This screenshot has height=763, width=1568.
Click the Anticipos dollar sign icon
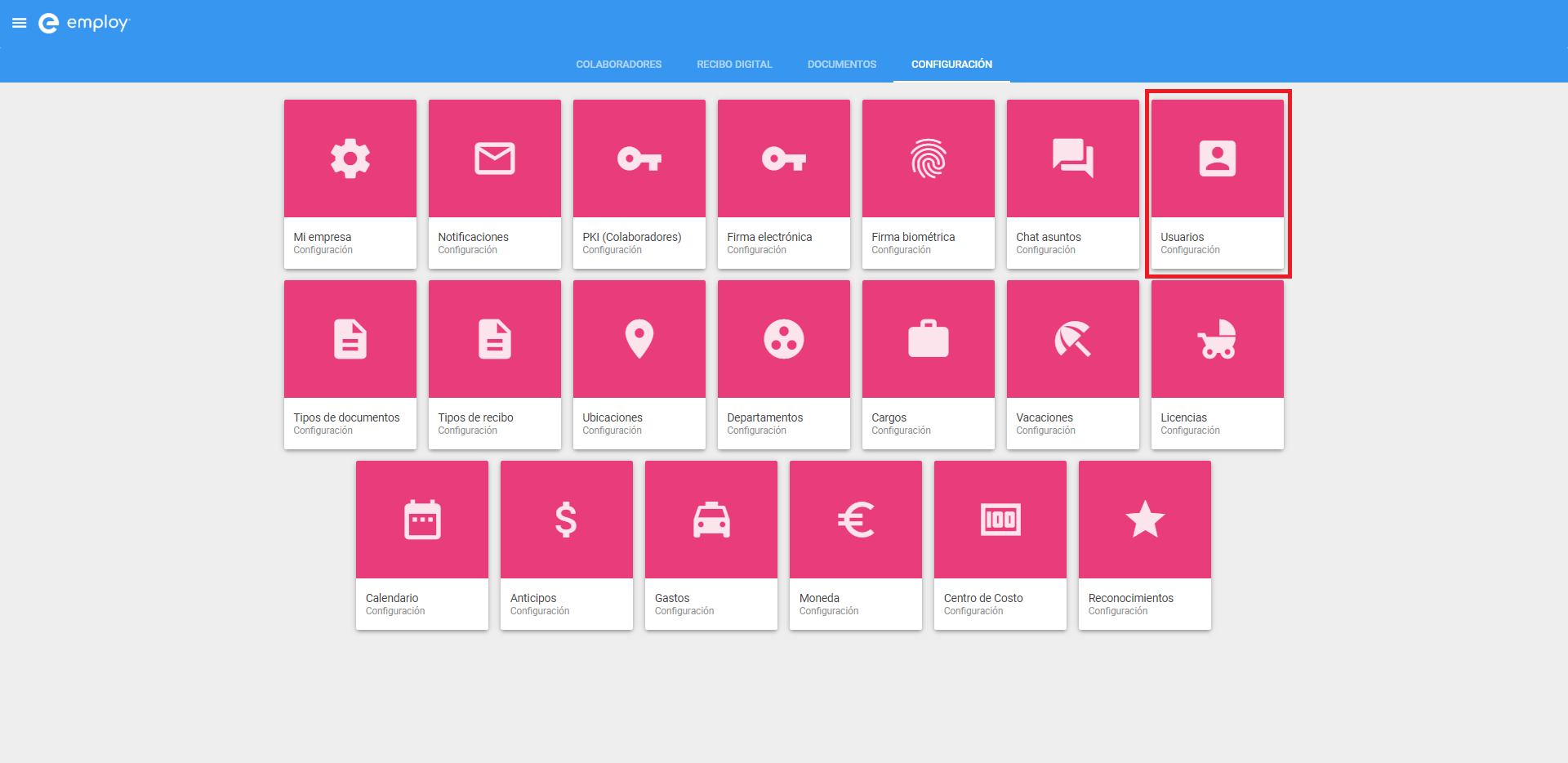(x=567, y=520)
